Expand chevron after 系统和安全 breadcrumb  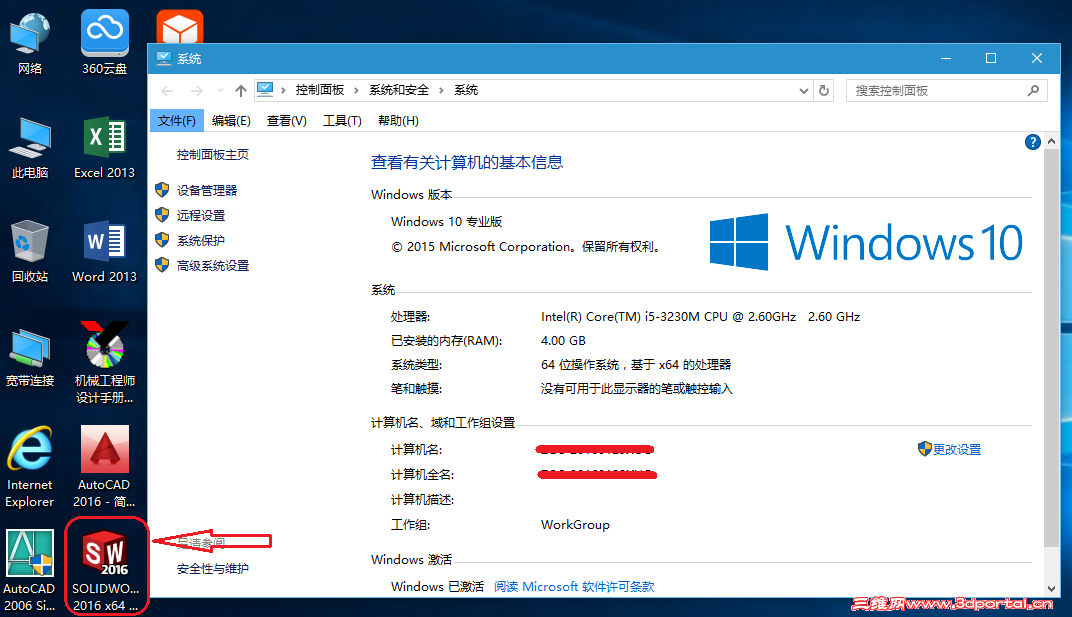[441, 90]
